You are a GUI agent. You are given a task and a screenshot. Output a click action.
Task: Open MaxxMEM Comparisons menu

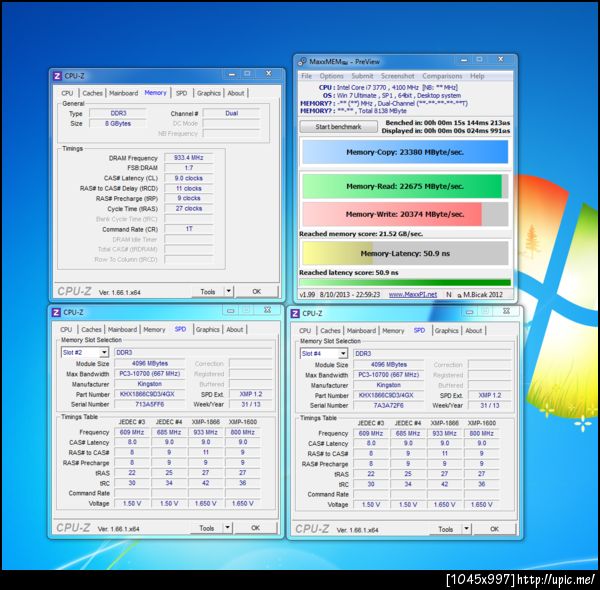pyautogui.click(x=442, y=76)
